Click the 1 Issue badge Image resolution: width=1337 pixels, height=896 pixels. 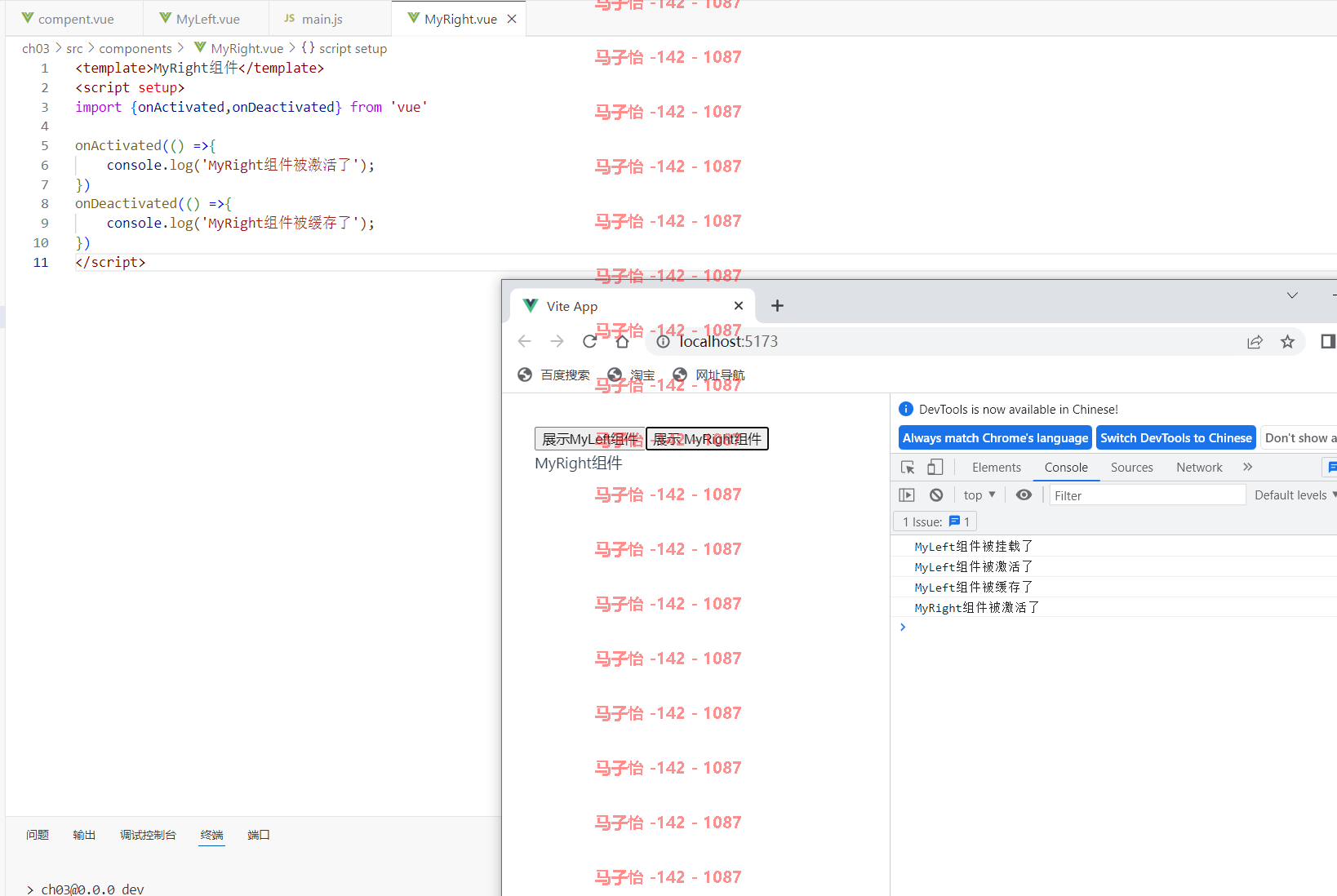point(935,521)
